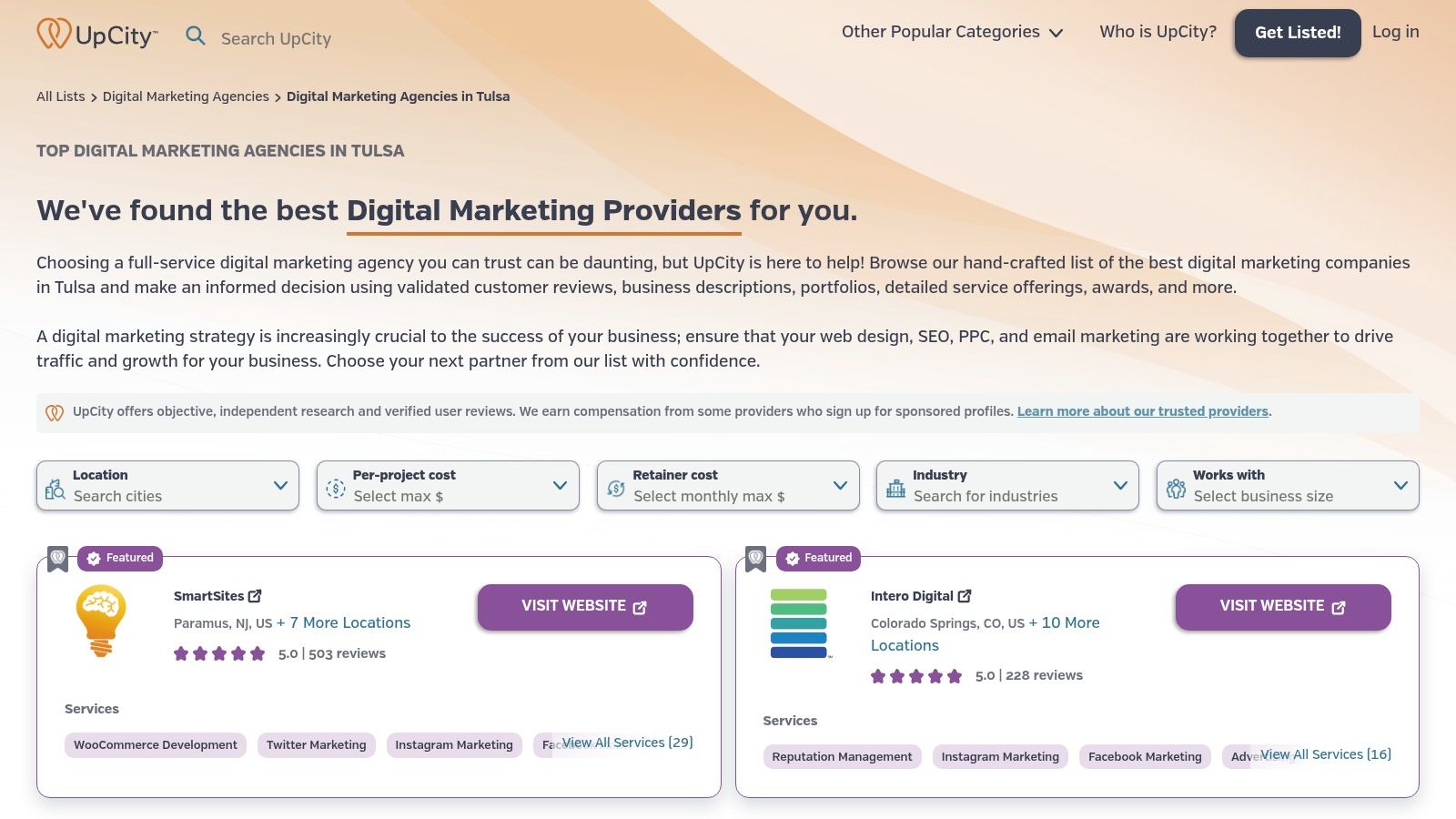Click the bookmark badge on SmartSites card
1456x819 pixels.
click(x=57, y=558)
